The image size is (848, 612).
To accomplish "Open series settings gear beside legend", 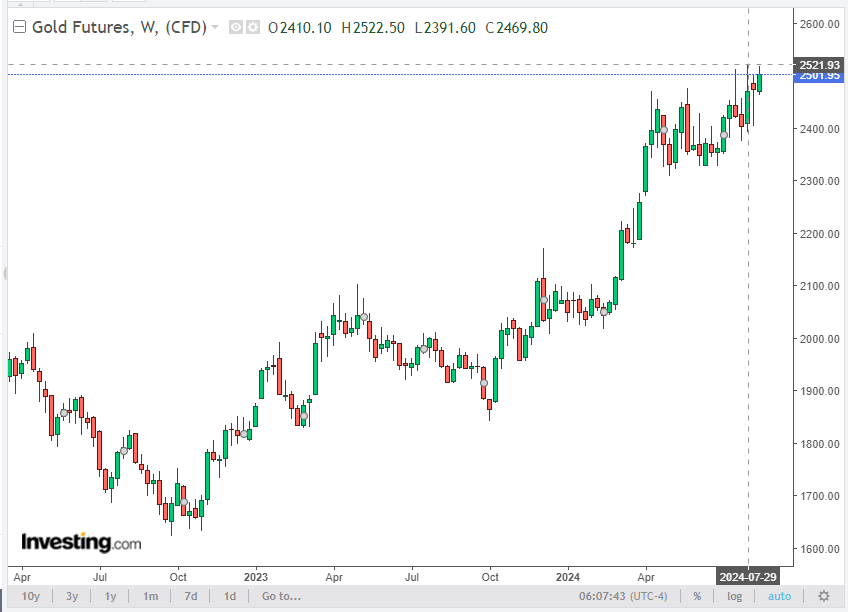I will pos(253,27).
